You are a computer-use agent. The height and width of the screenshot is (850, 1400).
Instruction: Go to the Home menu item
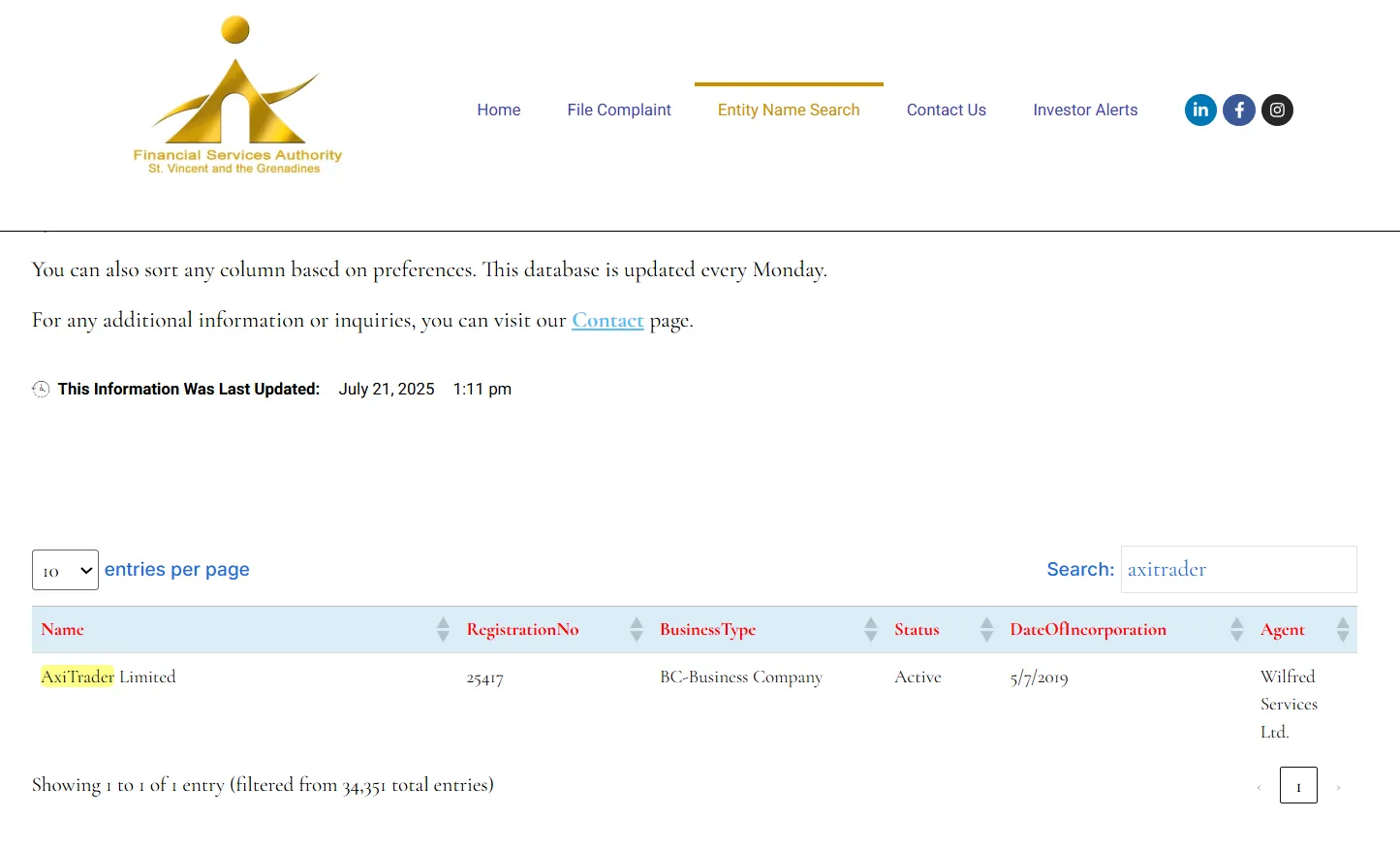coord(499,110)
